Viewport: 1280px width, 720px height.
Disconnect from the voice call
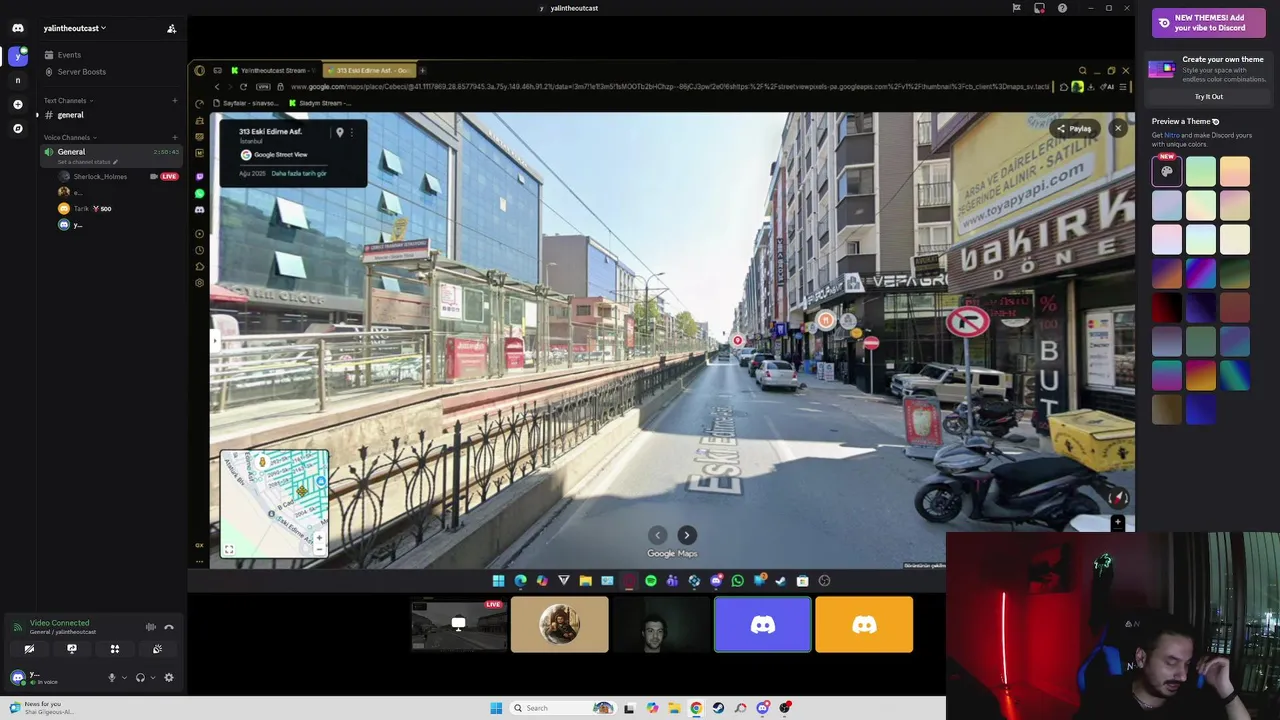point(169,627)
